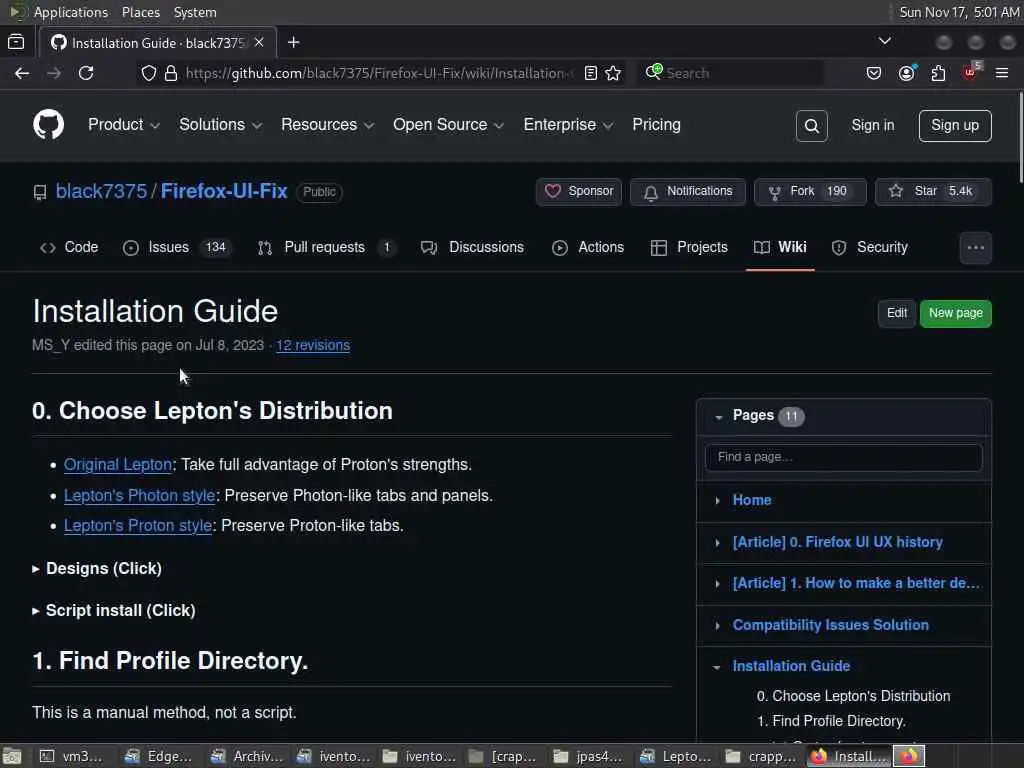Click the Firefox back arrow
The width and height of the screenshot is (1024, 768).
coord(22,73)
